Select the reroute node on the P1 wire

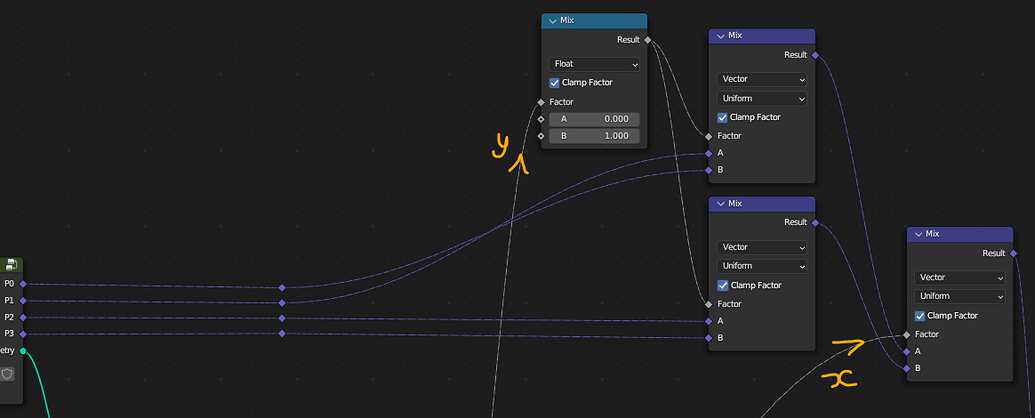pyautogui.click(x=282, y=303)
